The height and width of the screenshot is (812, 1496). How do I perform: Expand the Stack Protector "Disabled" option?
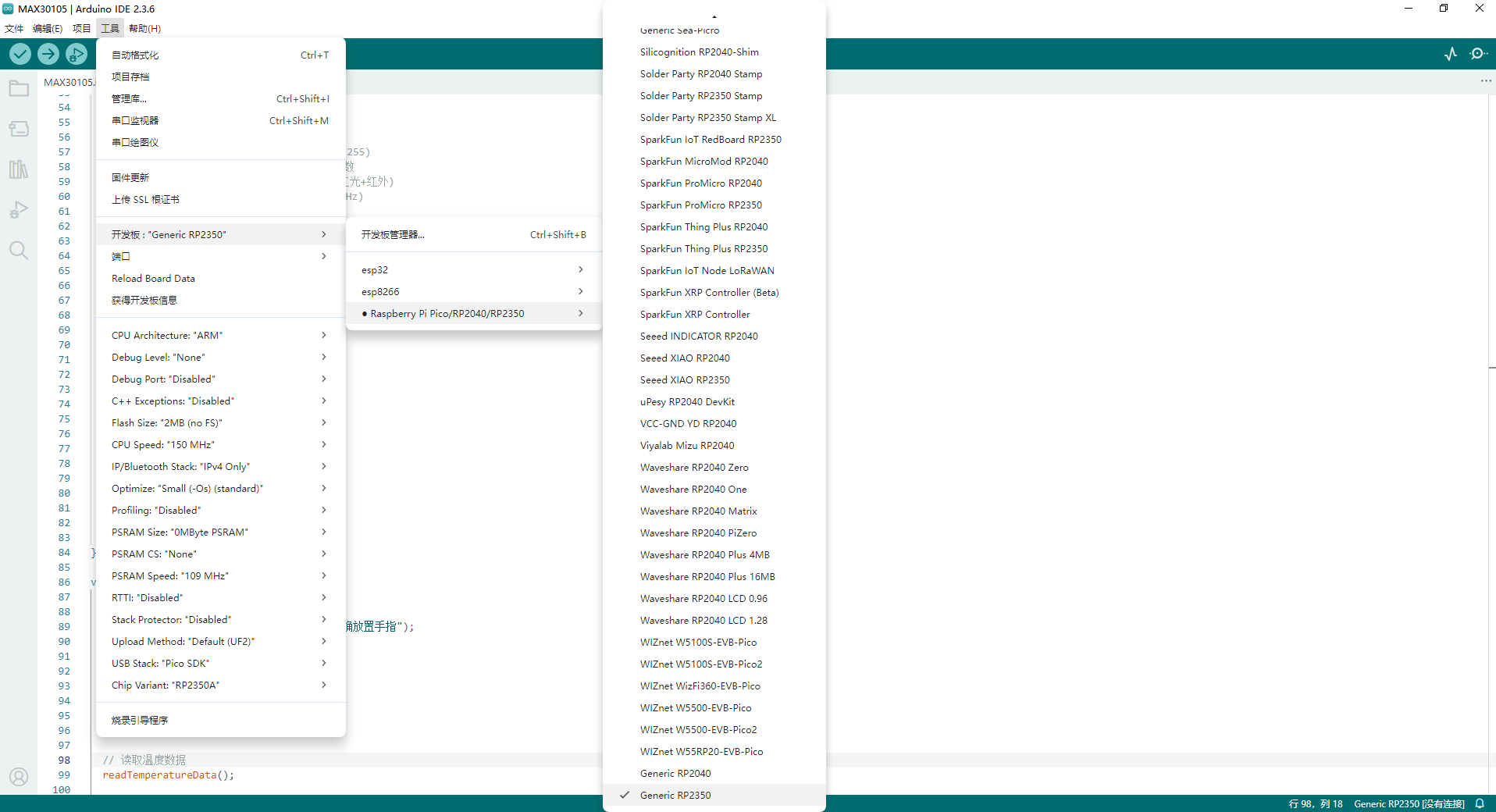click(x=220, y=619)
